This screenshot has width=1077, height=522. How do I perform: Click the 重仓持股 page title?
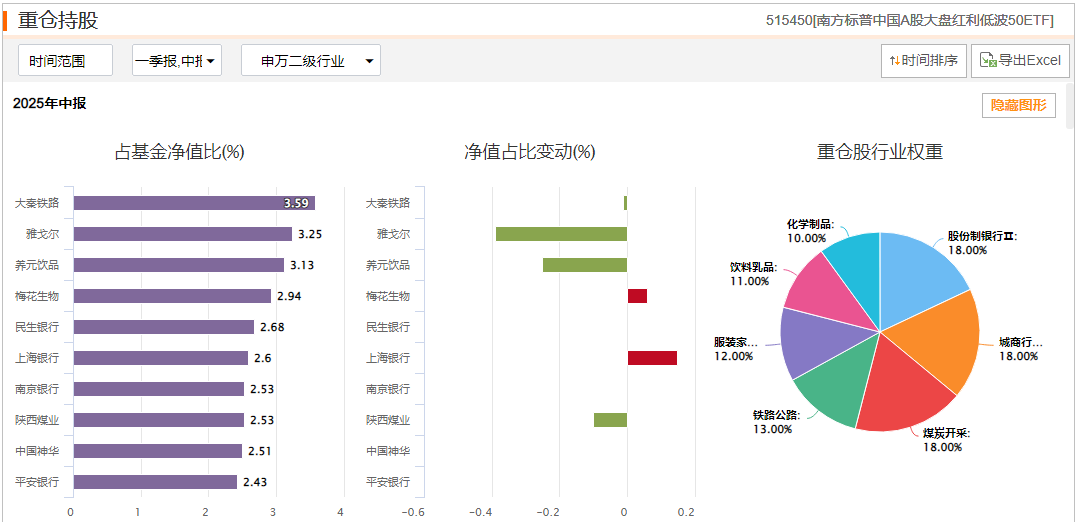(x=58, y=20)
